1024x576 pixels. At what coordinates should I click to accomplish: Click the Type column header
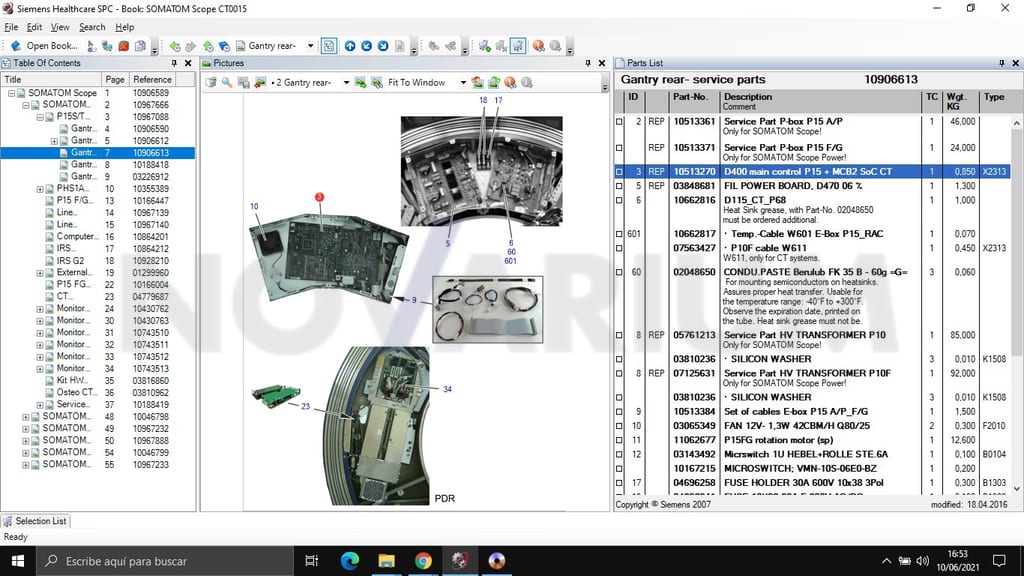pyautogui.click(x=994, y=101)
